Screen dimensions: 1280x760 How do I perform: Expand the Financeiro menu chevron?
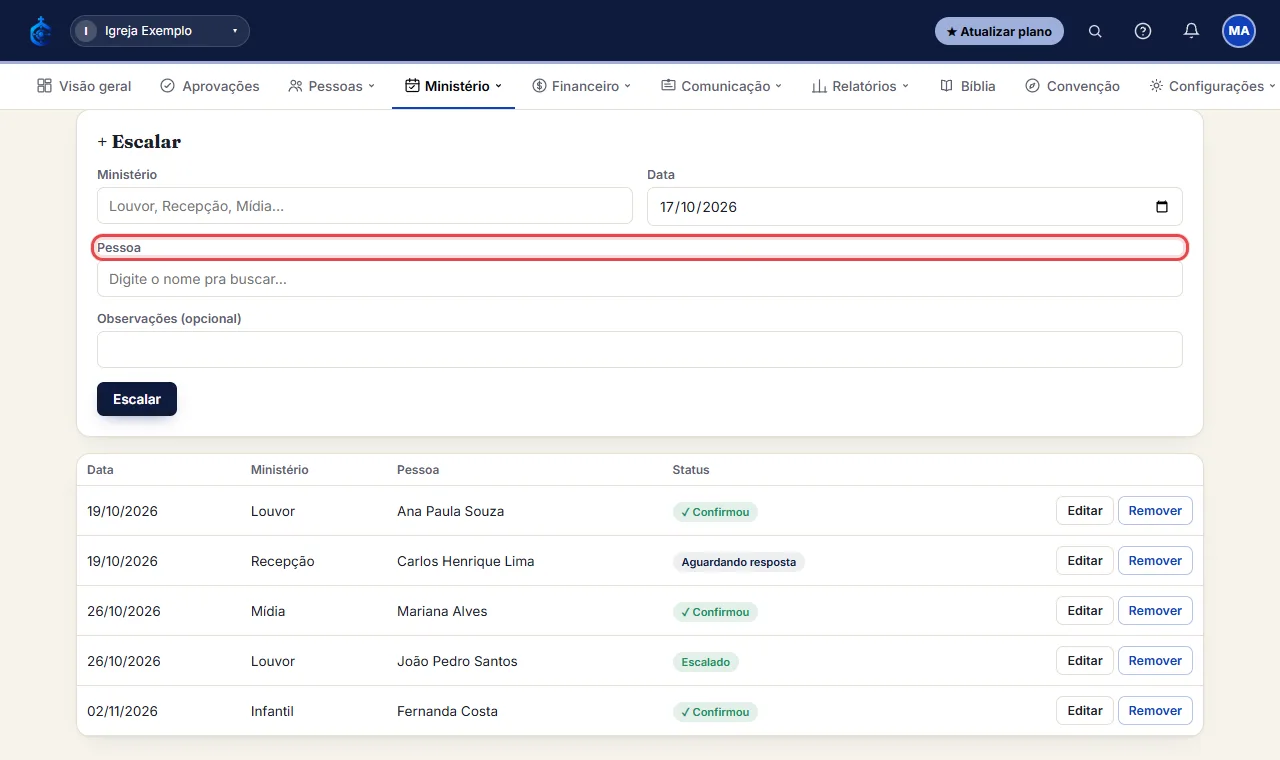click(x=628, y=86)
